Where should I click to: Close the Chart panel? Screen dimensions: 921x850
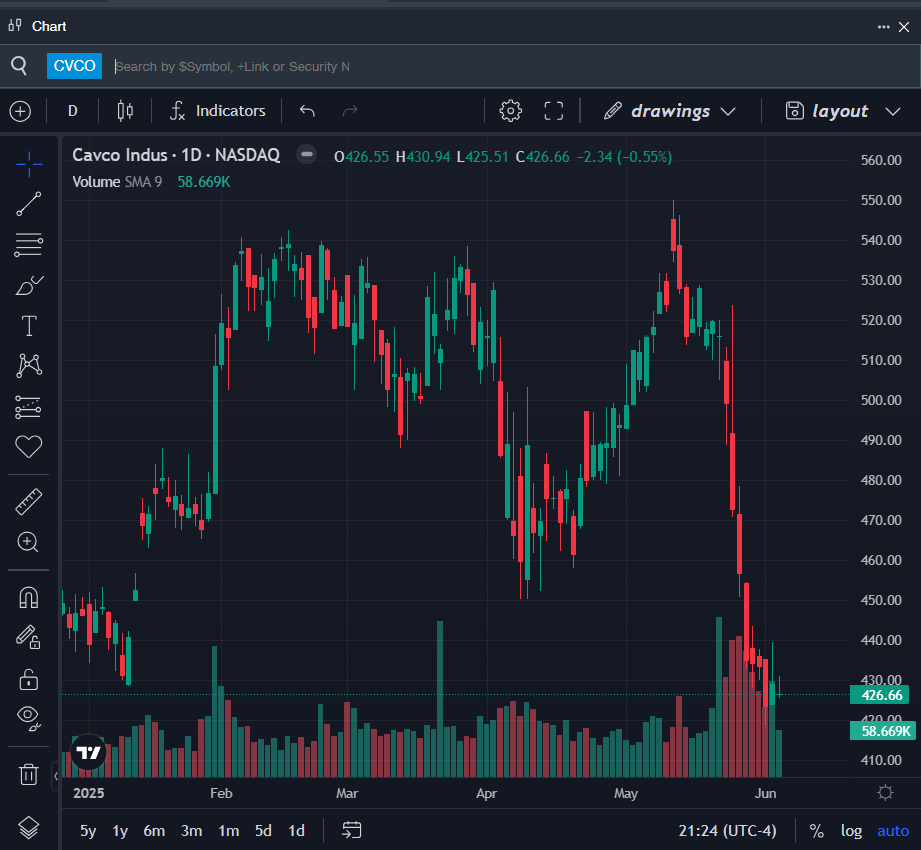[x=904, y=27]
